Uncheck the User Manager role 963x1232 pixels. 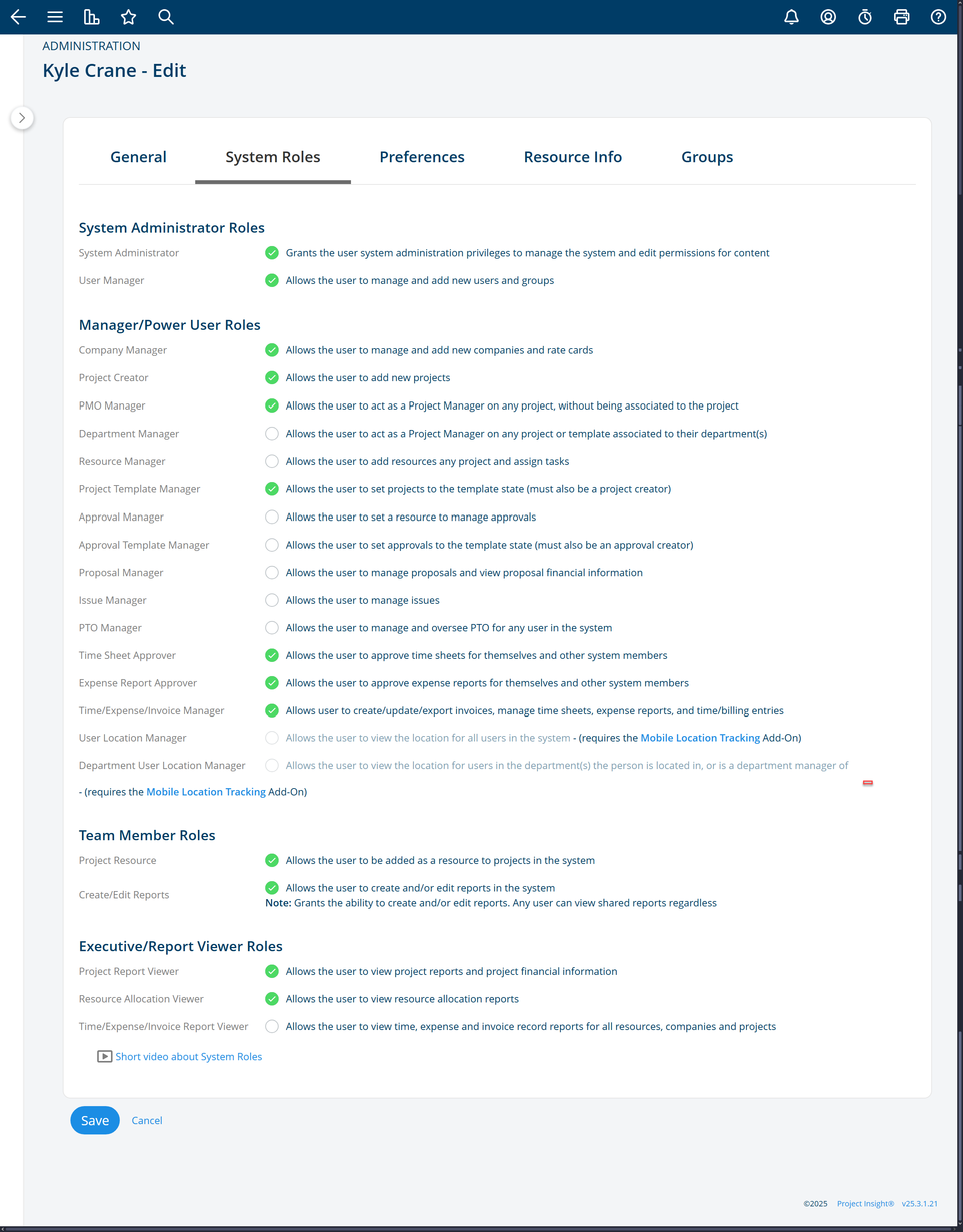pyautogui.click(x=272, y=280)
